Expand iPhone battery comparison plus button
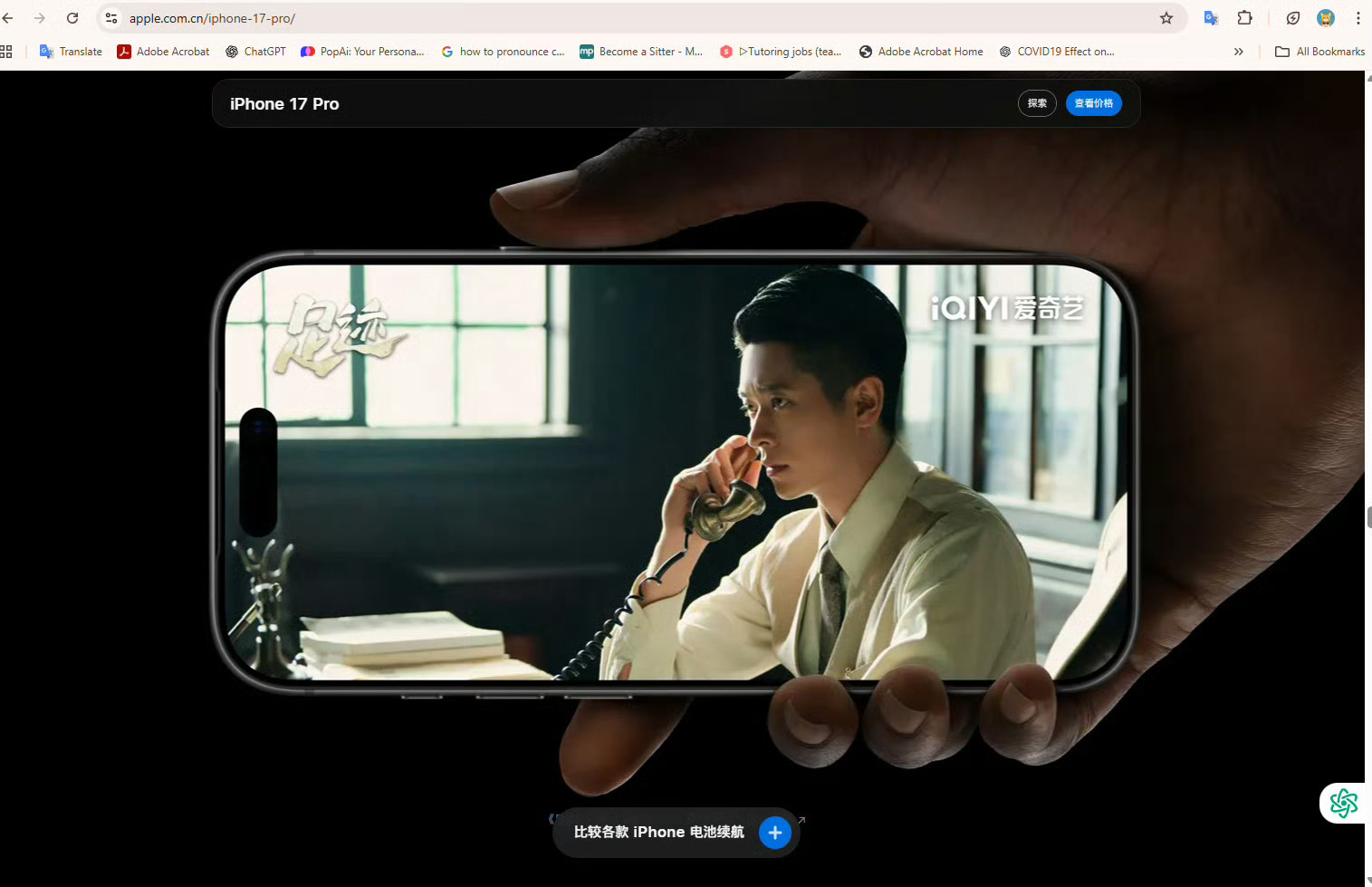This screenshot has height=887, width=1372. (774, 832)
